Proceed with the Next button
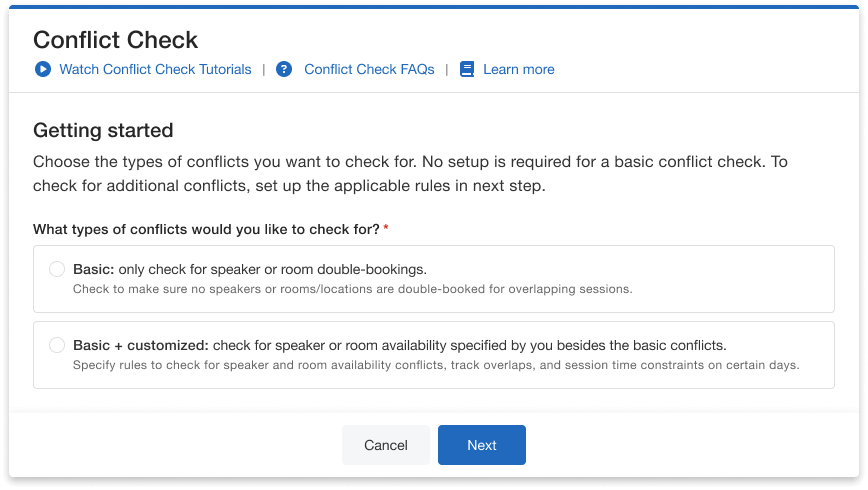 [x=481, y=445]
